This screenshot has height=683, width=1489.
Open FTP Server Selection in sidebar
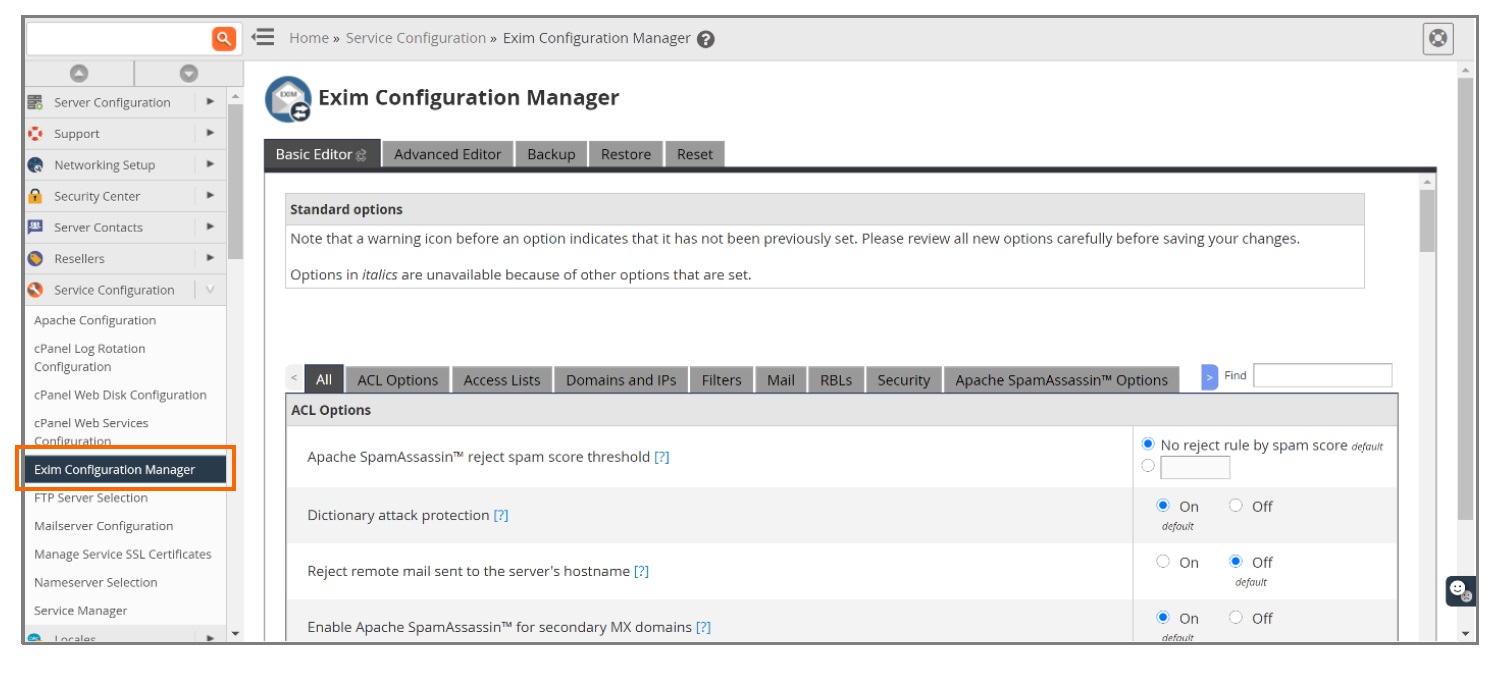pos(91,498)
